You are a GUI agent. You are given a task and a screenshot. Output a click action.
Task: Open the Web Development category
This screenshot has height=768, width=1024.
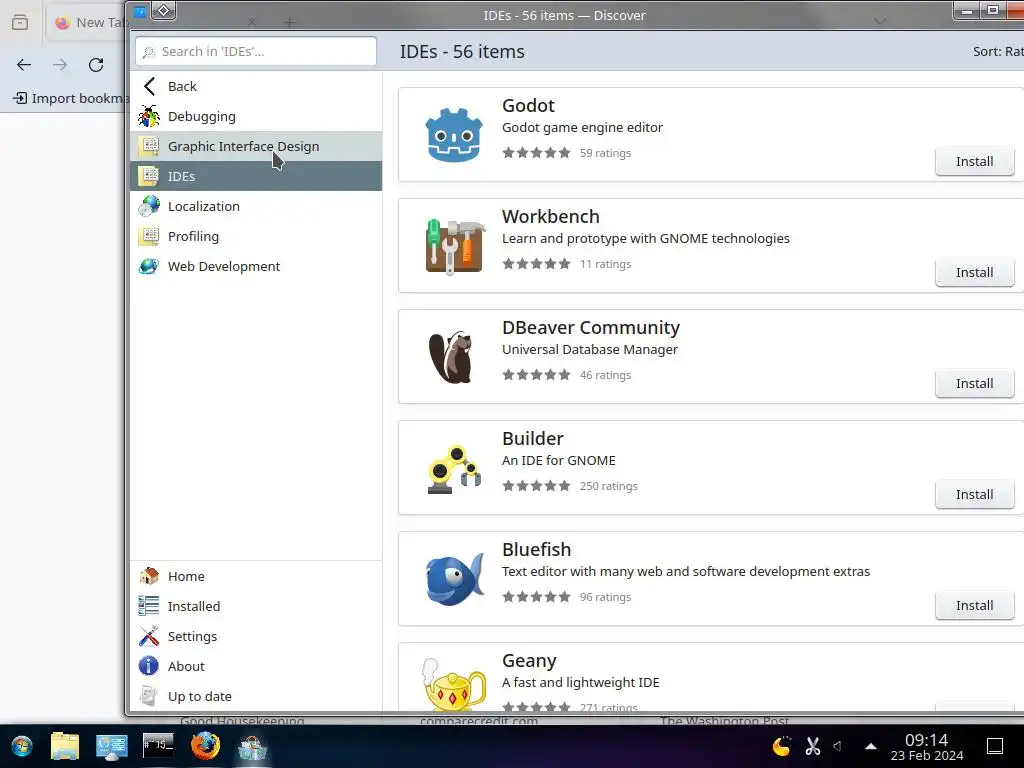pos(256,266)
